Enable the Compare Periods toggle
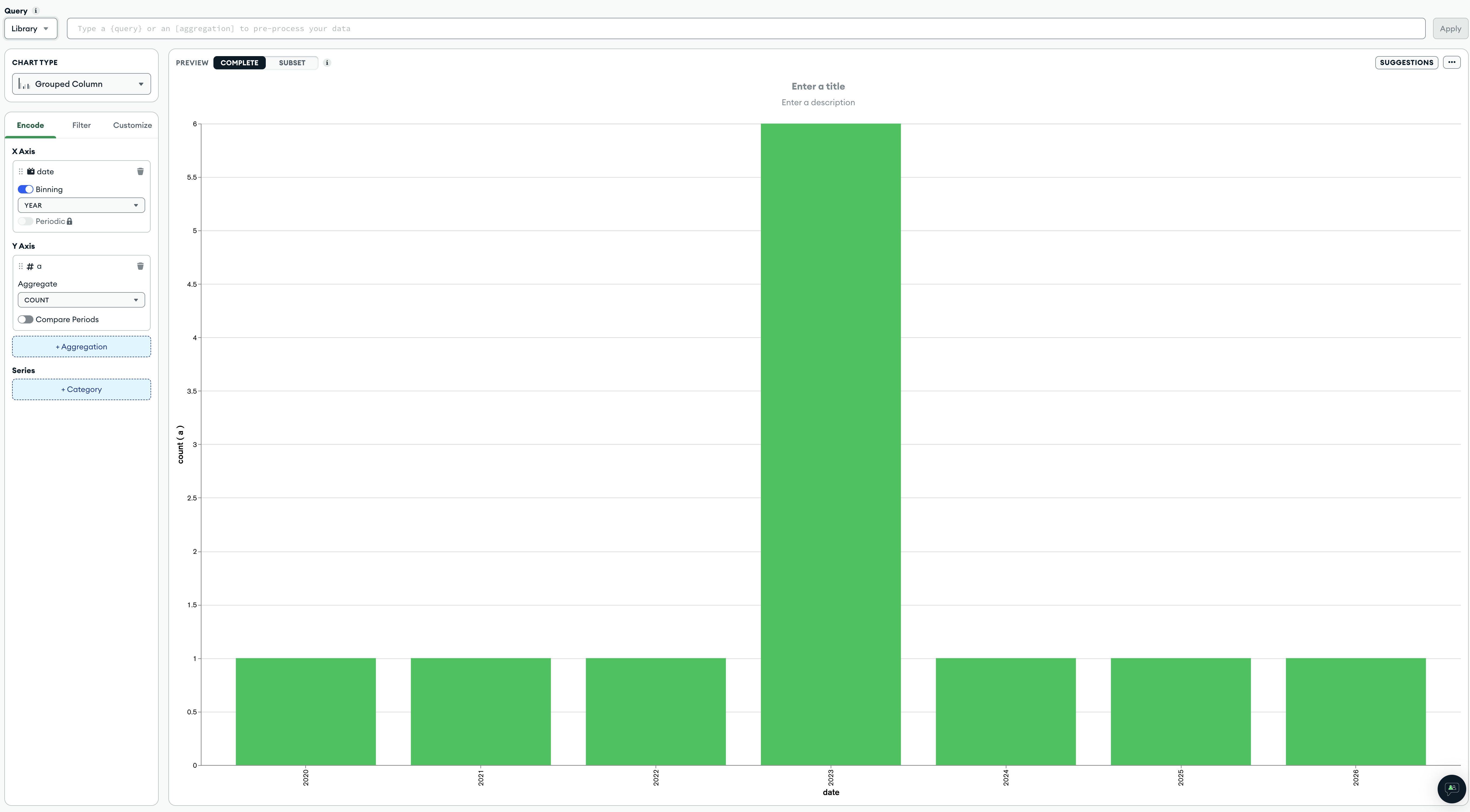Viewport: 1470px width, 812px height. pos(26,320)
